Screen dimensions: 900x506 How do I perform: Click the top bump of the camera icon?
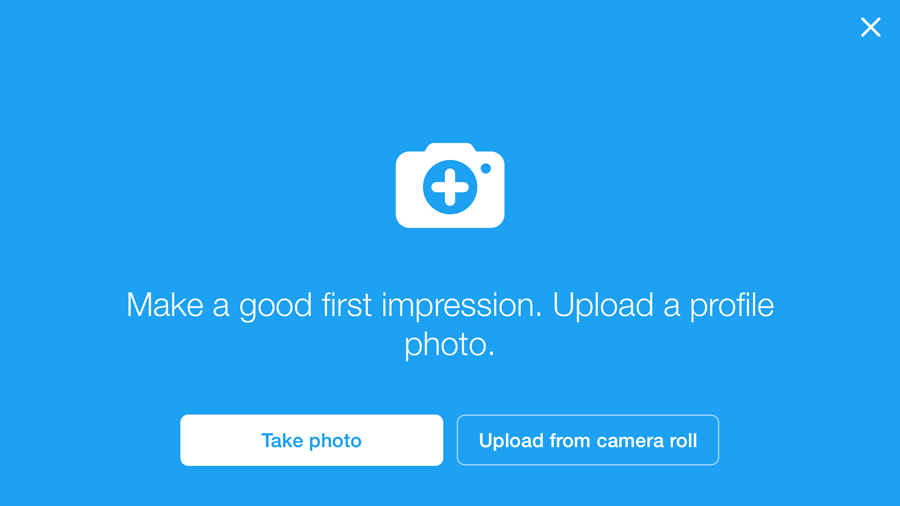coord(448,148)
